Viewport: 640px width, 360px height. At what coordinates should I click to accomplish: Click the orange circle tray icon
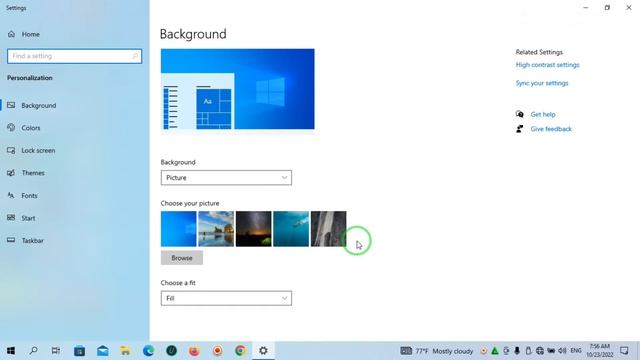click(x=483, y=351)
